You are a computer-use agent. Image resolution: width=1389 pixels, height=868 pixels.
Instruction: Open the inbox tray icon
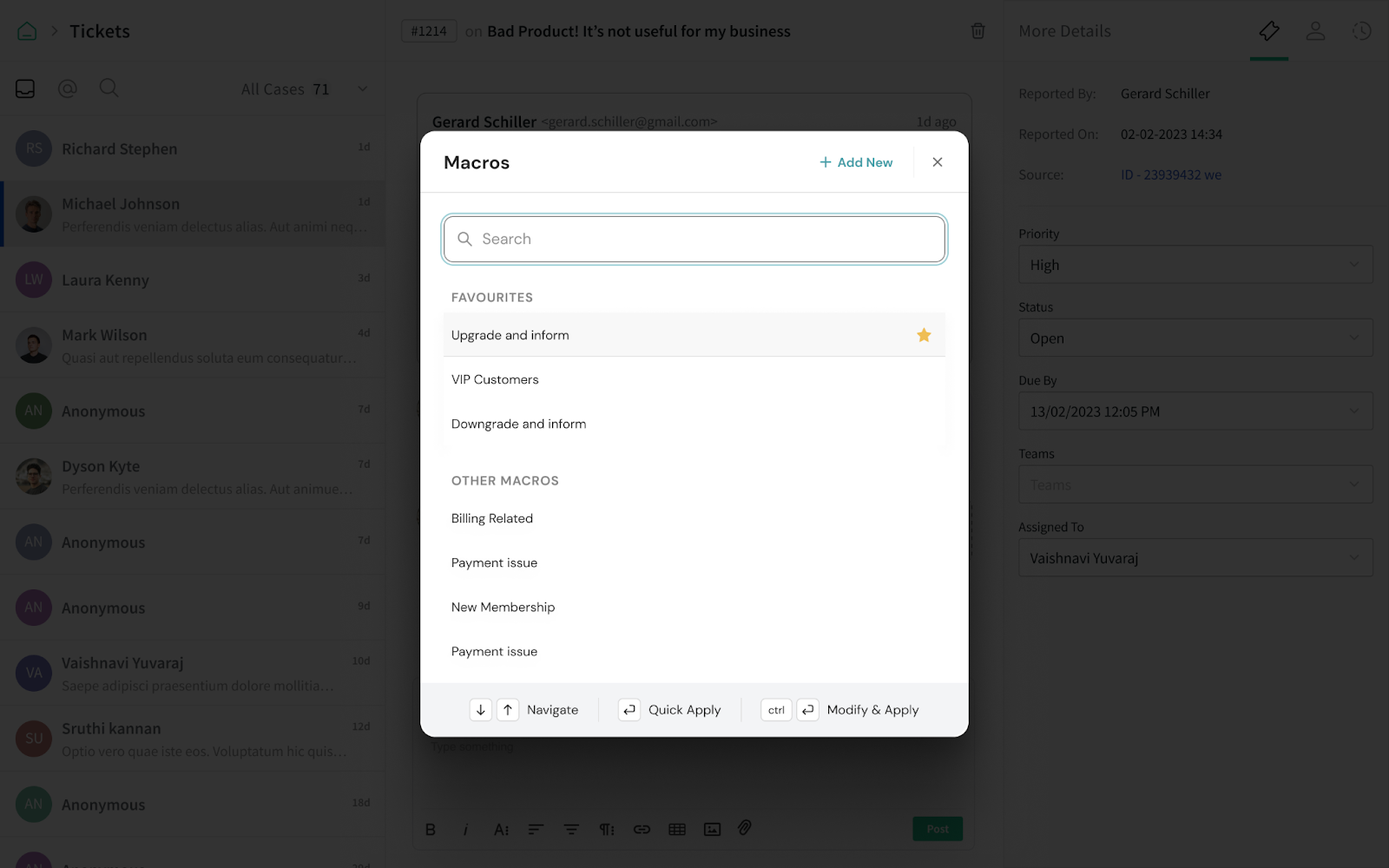[x=25, y=89]
